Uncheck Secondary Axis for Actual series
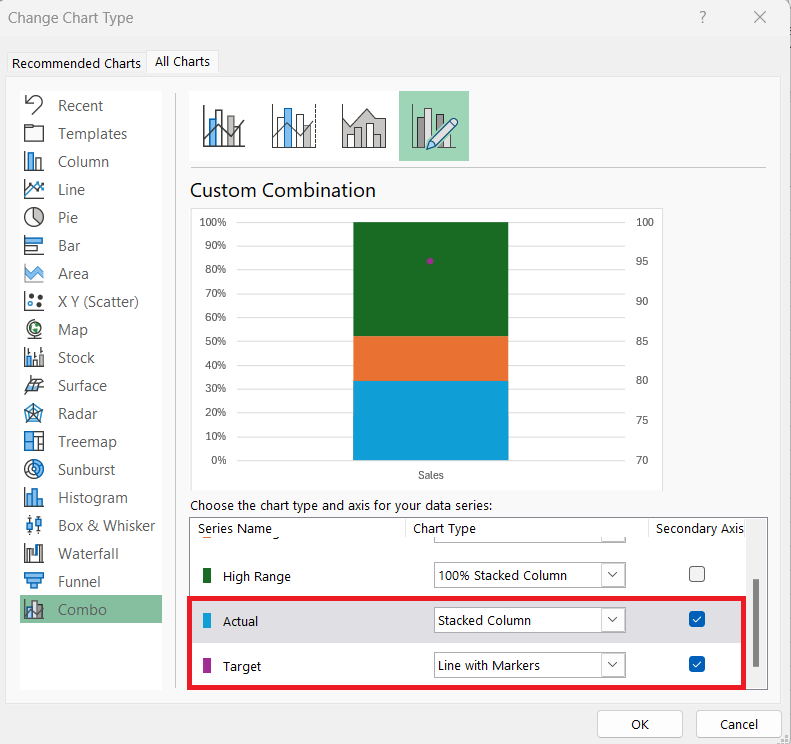Screen dimensions: 791x744 697,619
